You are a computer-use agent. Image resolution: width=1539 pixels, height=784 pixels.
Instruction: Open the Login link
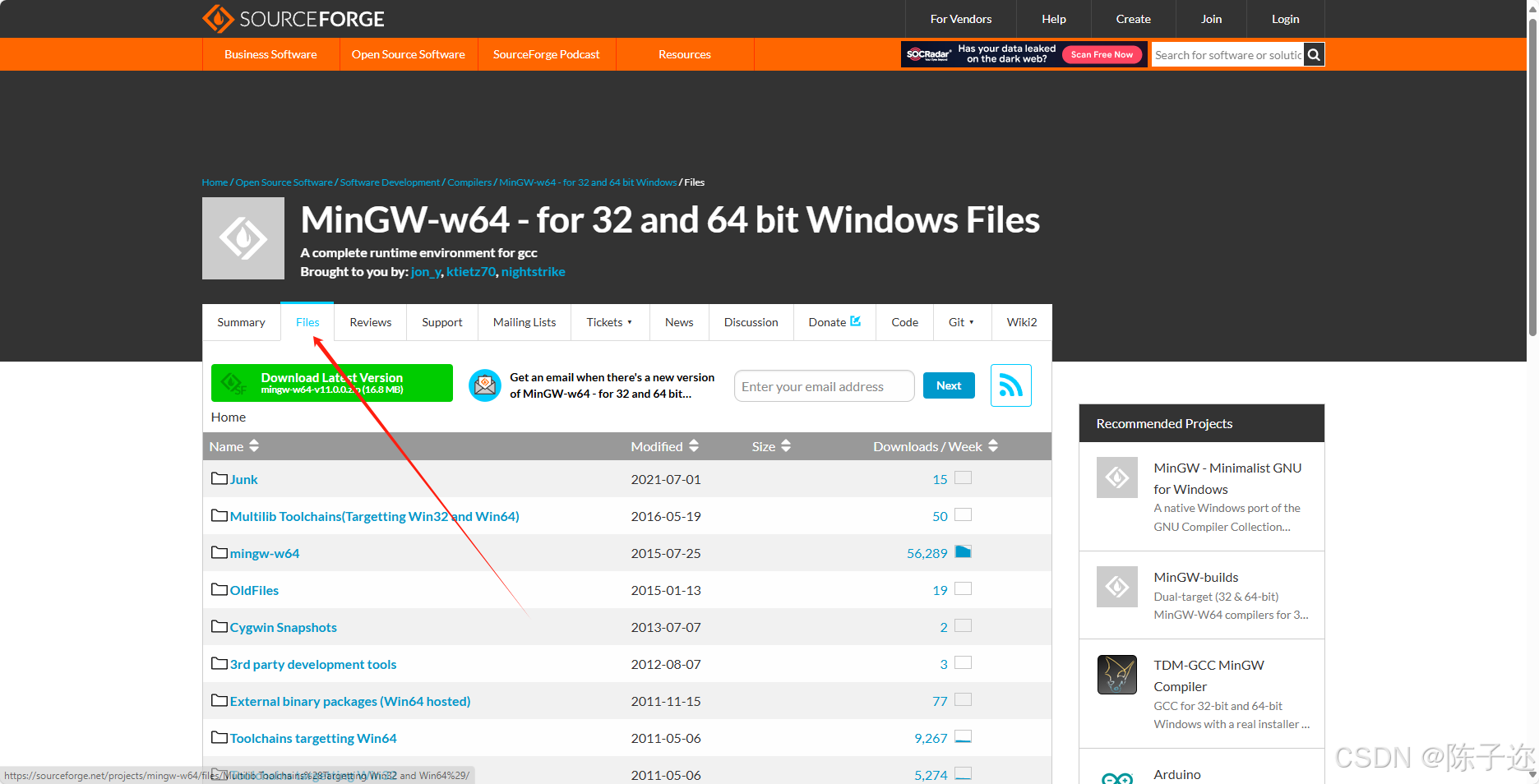1286,19
